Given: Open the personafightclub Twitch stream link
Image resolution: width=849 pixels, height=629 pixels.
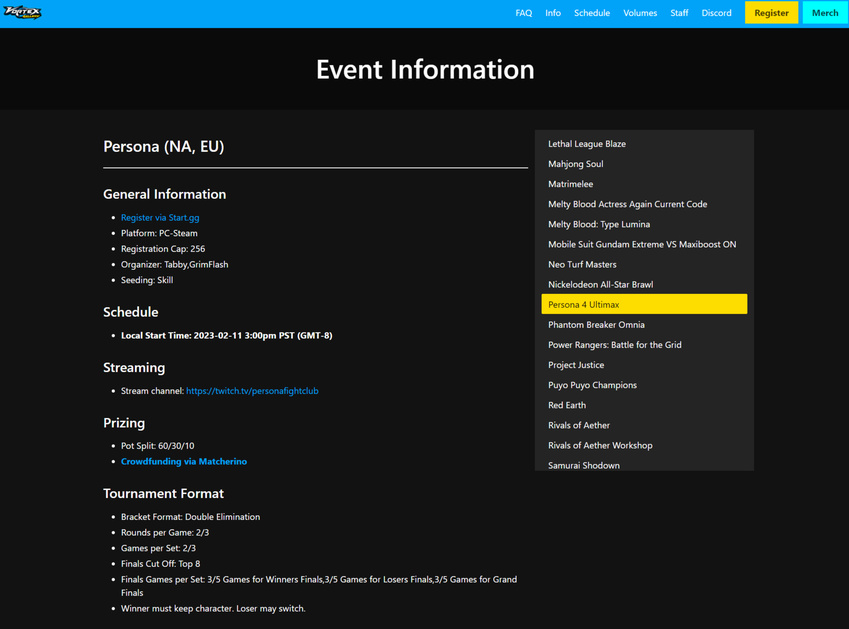Looking at the screenshot, I should 252,391.
